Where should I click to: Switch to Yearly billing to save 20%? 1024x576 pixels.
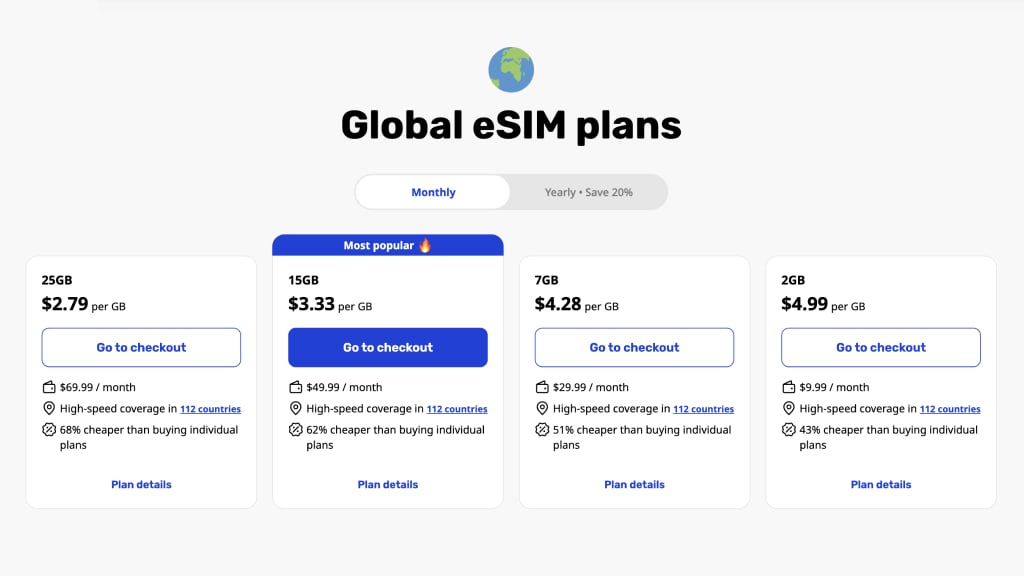tap(588, 192)
